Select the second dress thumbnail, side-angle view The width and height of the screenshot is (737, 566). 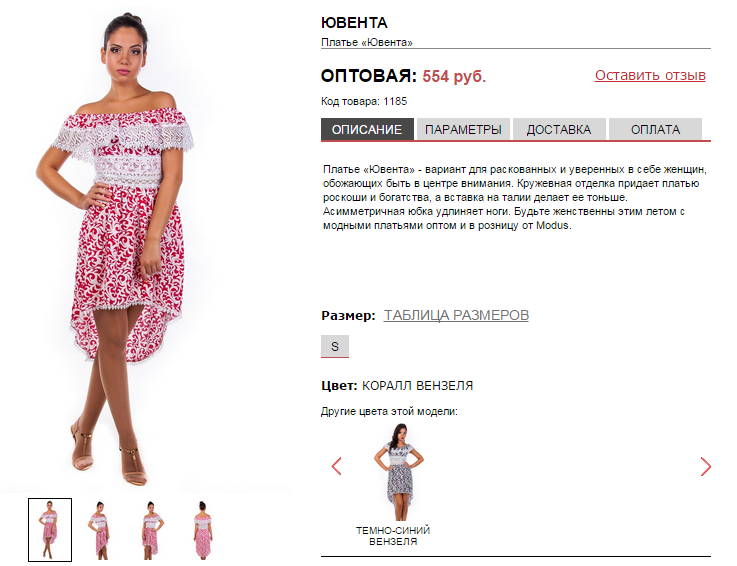(x=99, y=529)
